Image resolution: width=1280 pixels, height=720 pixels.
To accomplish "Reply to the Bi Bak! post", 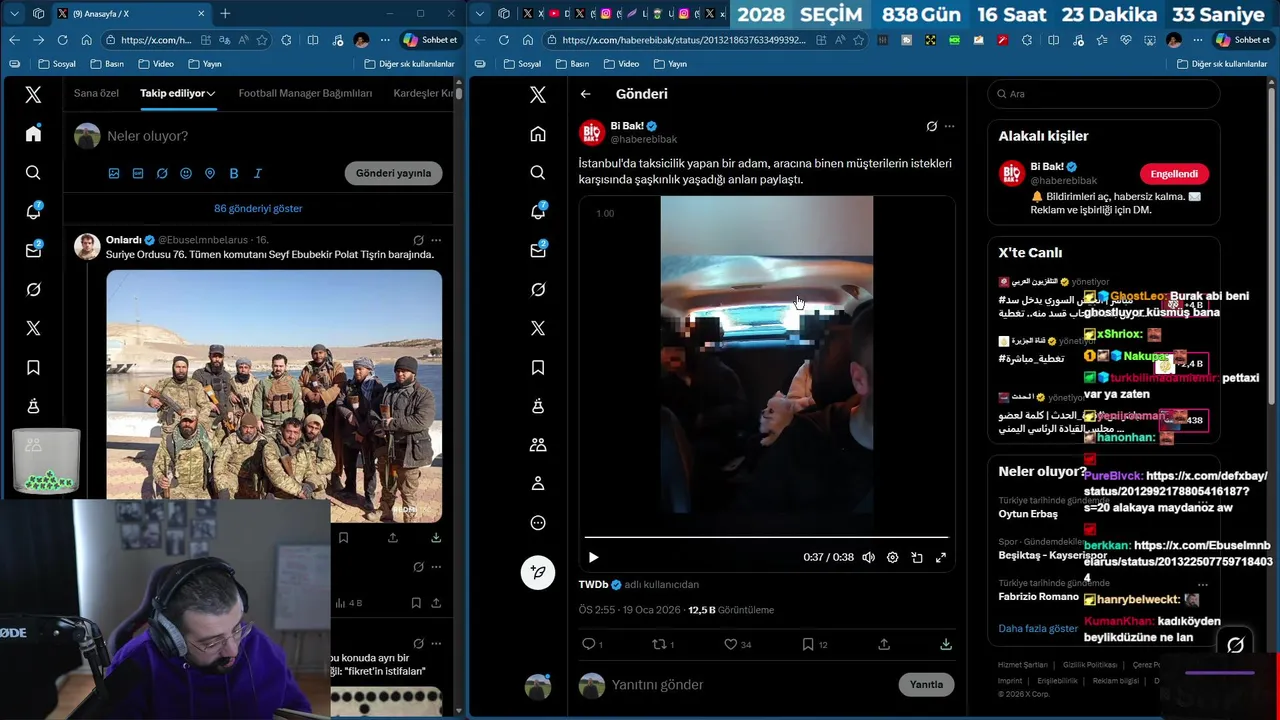I will pyautogui.click(x=589, y=644).
